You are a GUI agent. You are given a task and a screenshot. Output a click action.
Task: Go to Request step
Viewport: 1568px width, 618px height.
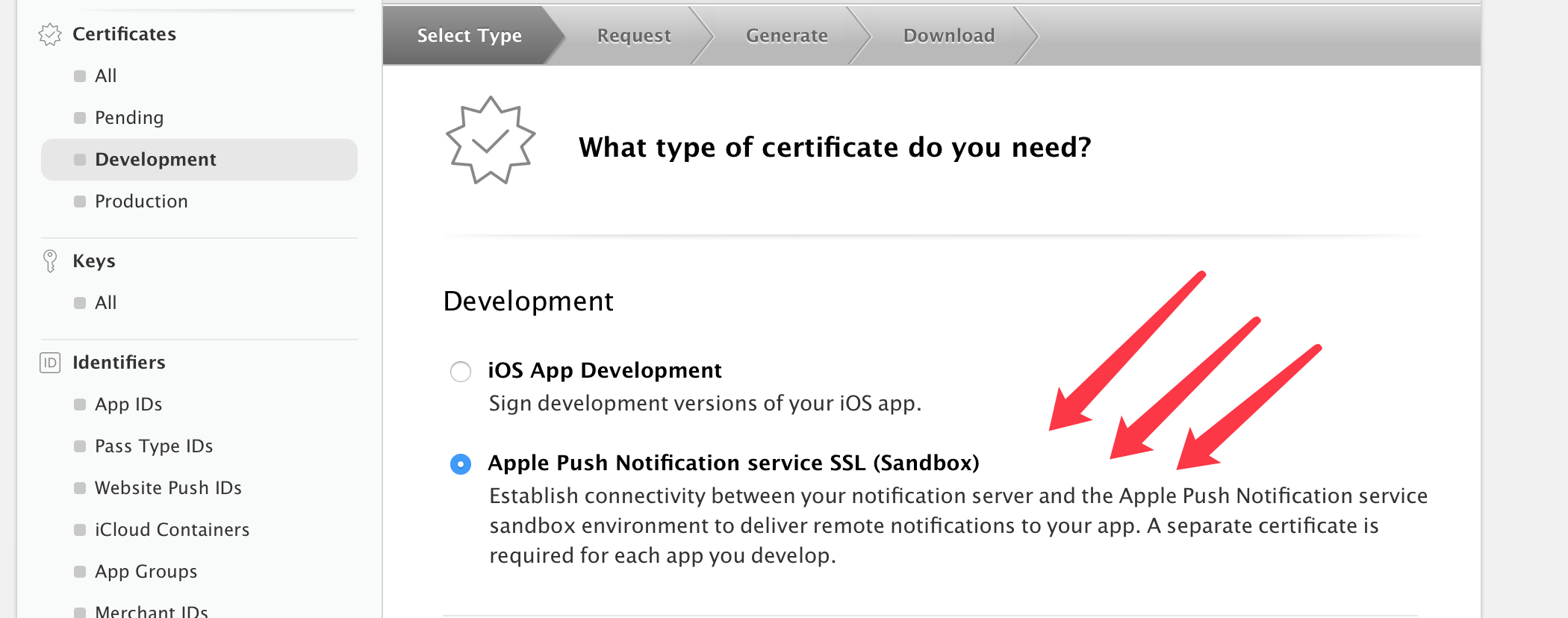pyautogui.click(x=634, y=36)
